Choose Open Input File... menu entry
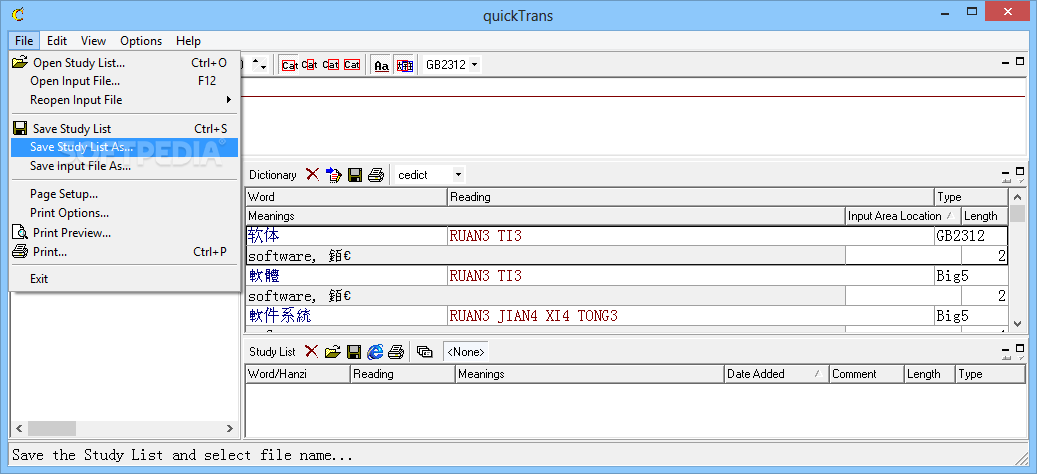Screen dimensions: 1037x474 [124, 81]
